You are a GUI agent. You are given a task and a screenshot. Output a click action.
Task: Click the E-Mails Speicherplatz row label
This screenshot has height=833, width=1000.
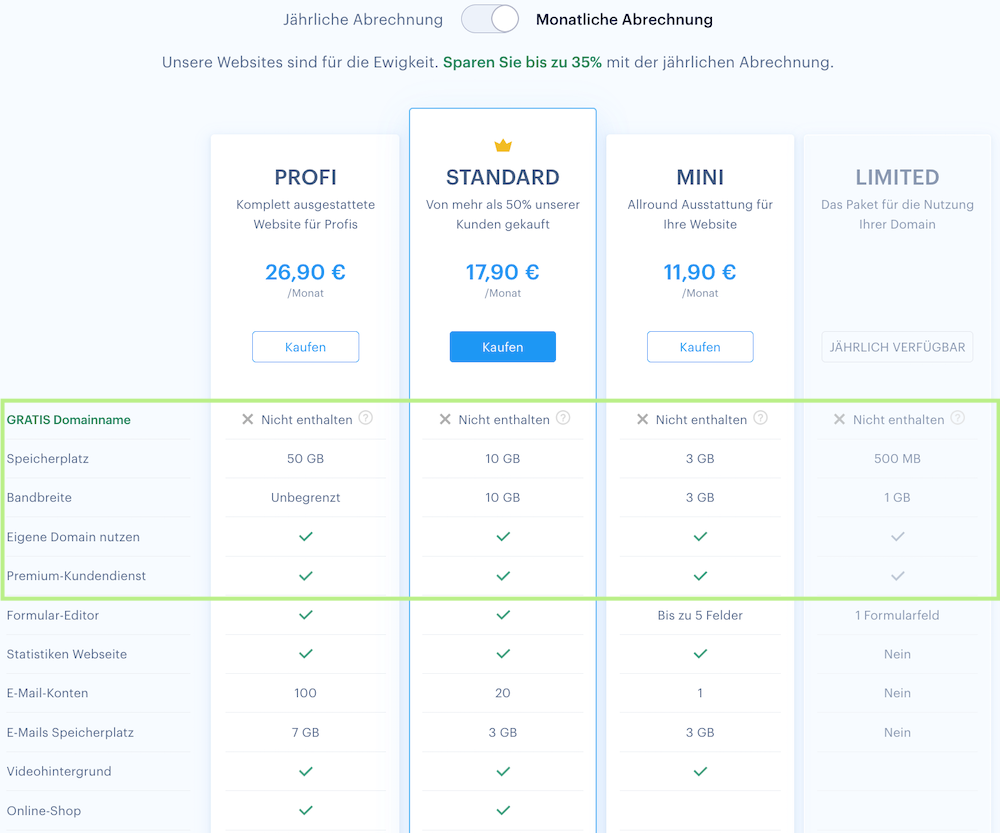[x=70, y=732]
